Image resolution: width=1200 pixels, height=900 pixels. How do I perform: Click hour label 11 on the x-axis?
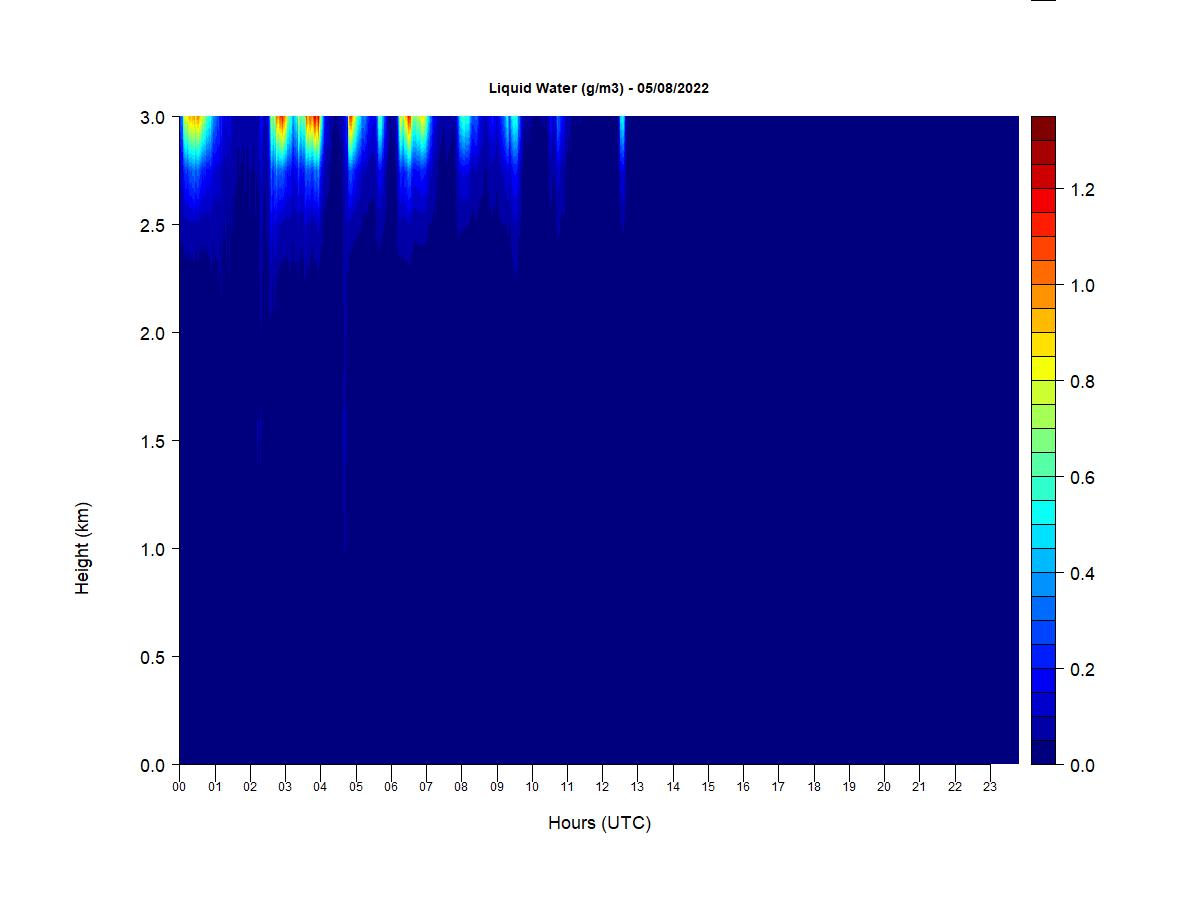coord(567,787)
